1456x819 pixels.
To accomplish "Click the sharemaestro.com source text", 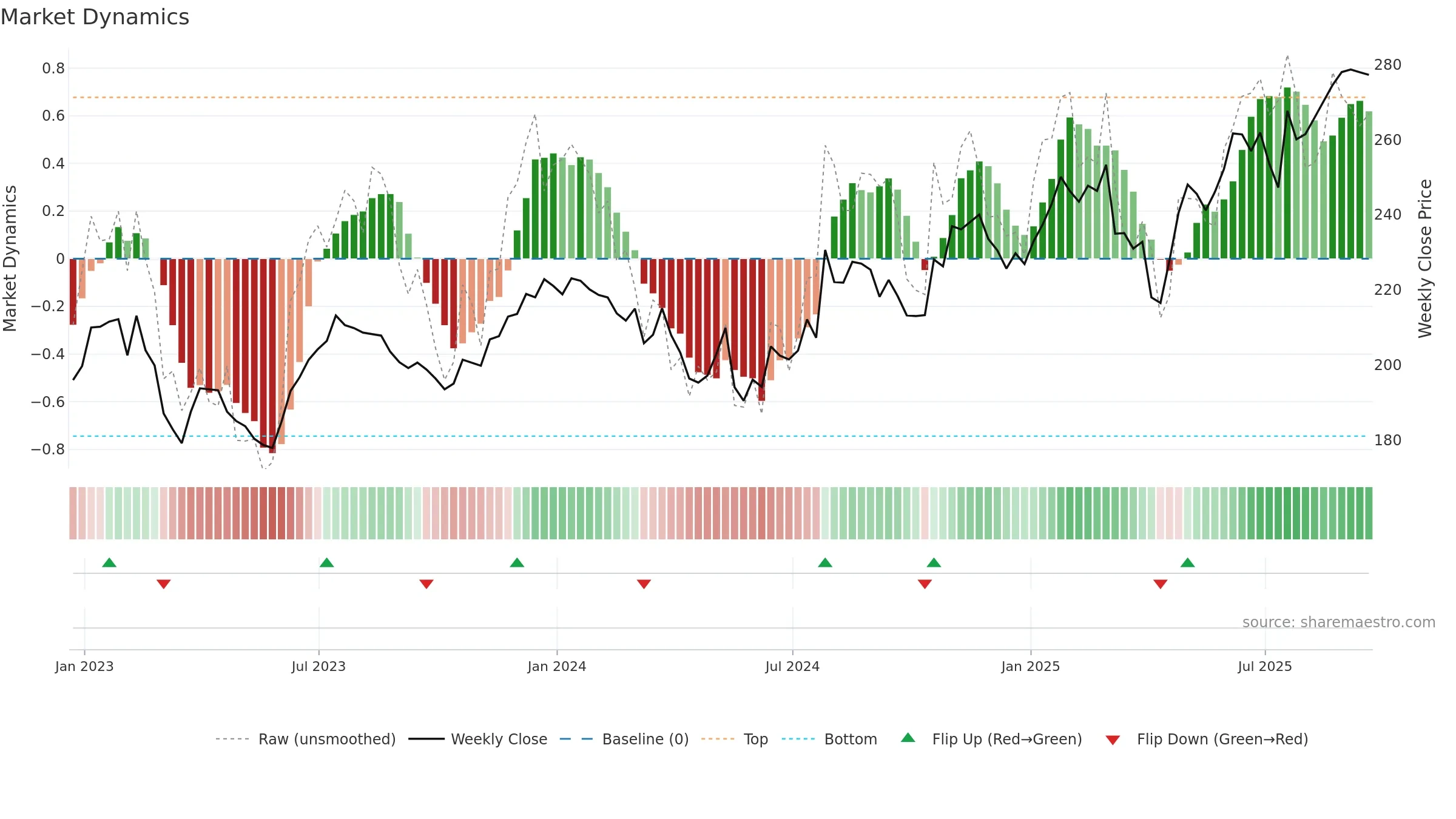I will pyautogui.click(x=1338, y=622).
